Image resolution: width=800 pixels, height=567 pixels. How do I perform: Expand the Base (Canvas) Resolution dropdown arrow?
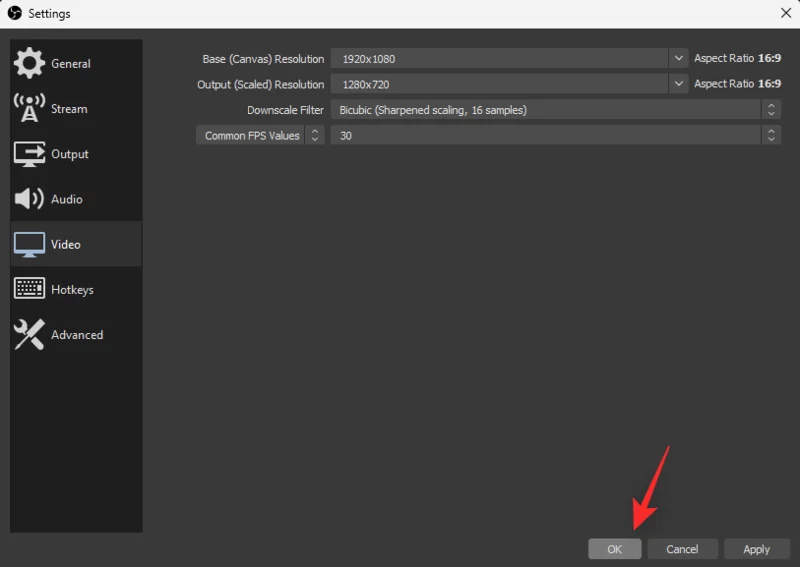click(x=679, y=59)
